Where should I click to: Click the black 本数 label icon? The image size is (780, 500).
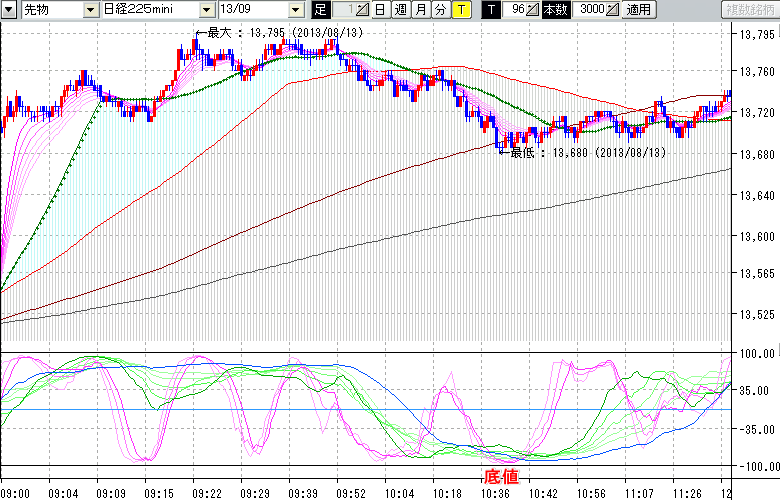[558, 9]
